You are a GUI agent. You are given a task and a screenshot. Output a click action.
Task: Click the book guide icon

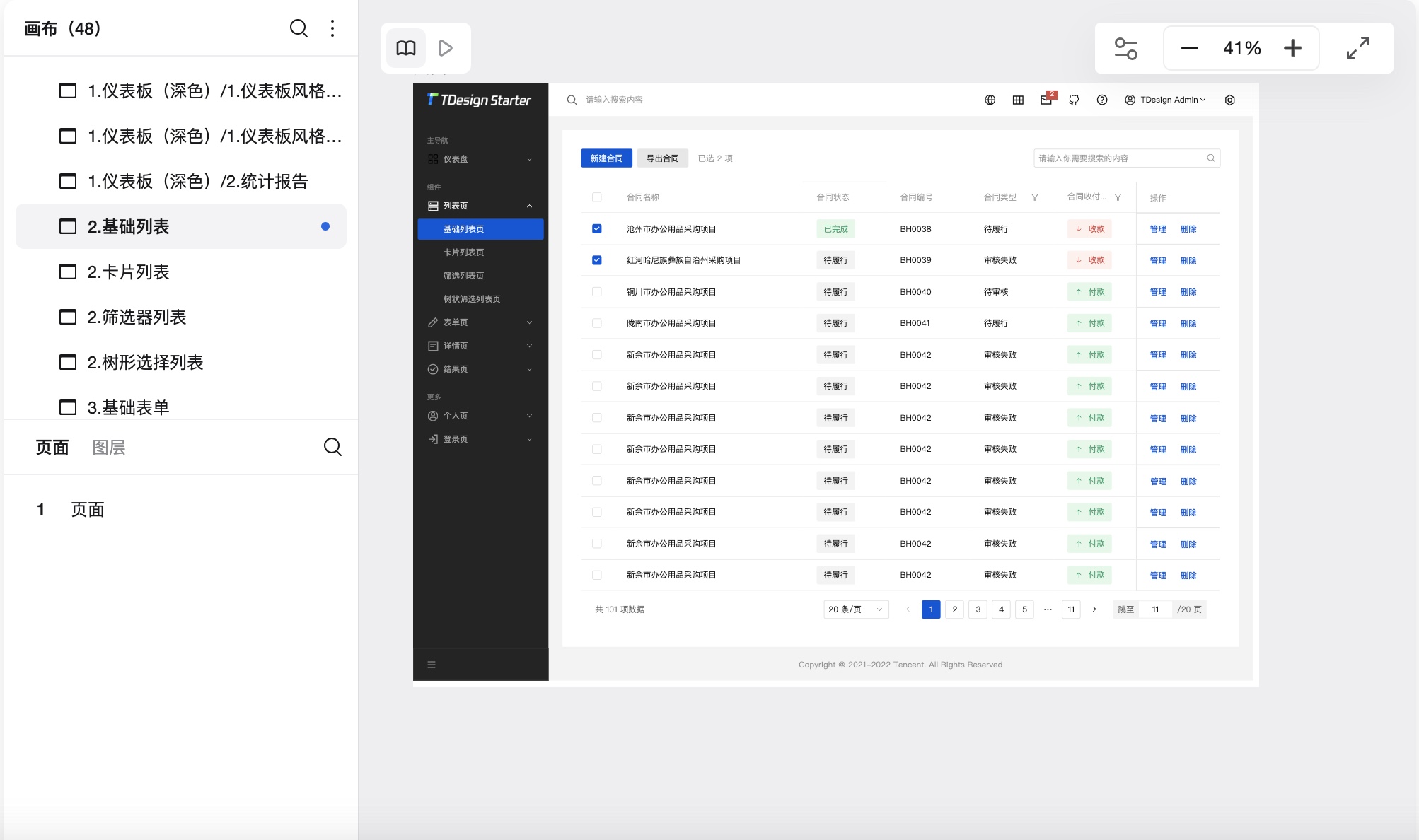tap(406, 48)
